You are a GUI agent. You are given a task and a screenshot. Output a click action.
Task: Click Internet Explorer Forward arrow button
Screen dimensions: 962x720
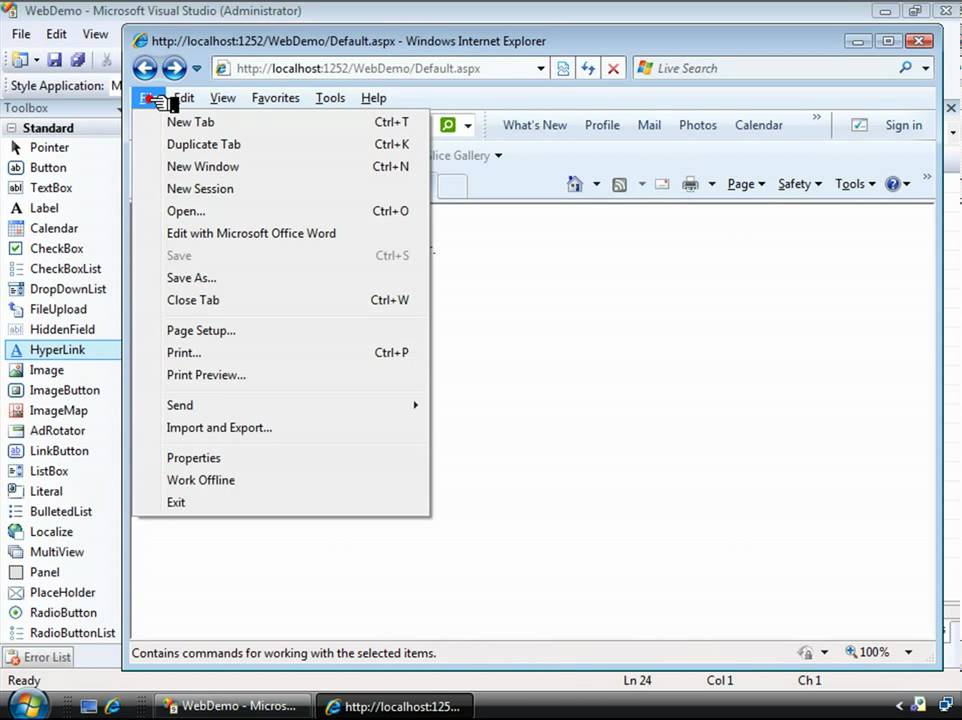(x=174, y=68)
